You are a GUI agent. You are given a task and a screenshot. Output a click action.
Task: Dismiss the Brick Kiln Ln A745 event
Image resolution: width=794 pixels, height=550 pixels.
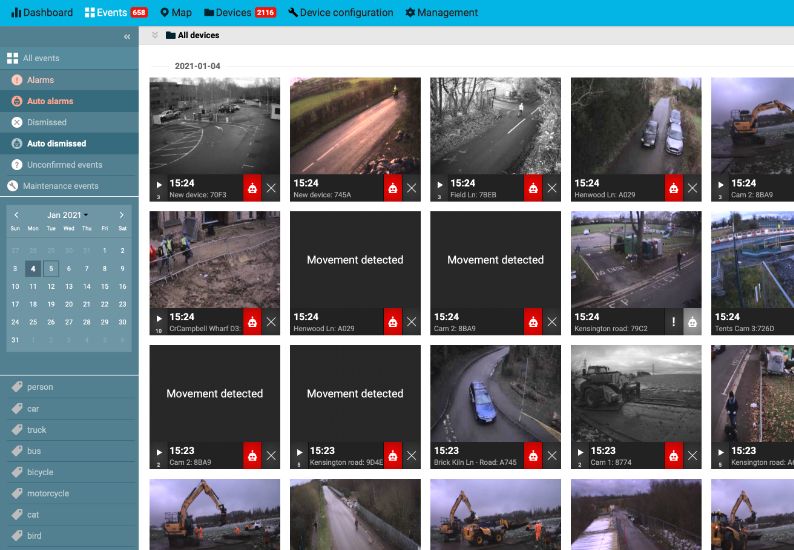click(552, 455)
